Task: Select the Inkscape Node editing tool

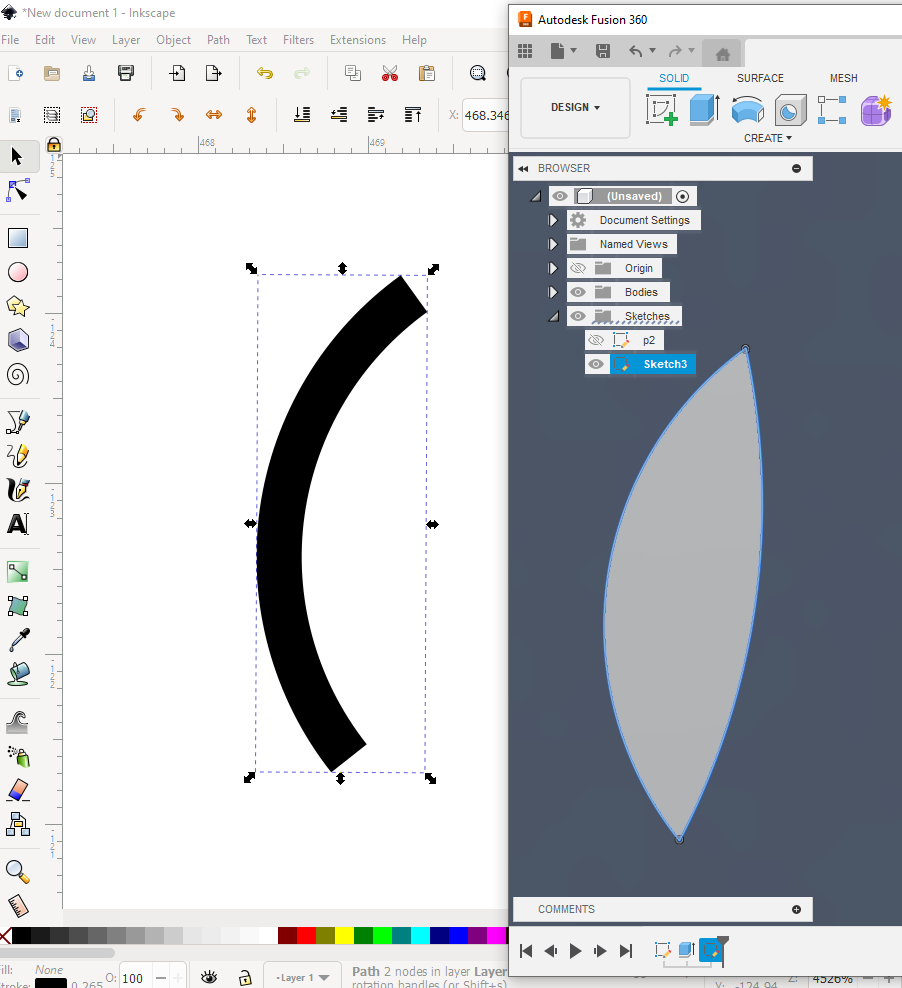Action: [17, 190]
